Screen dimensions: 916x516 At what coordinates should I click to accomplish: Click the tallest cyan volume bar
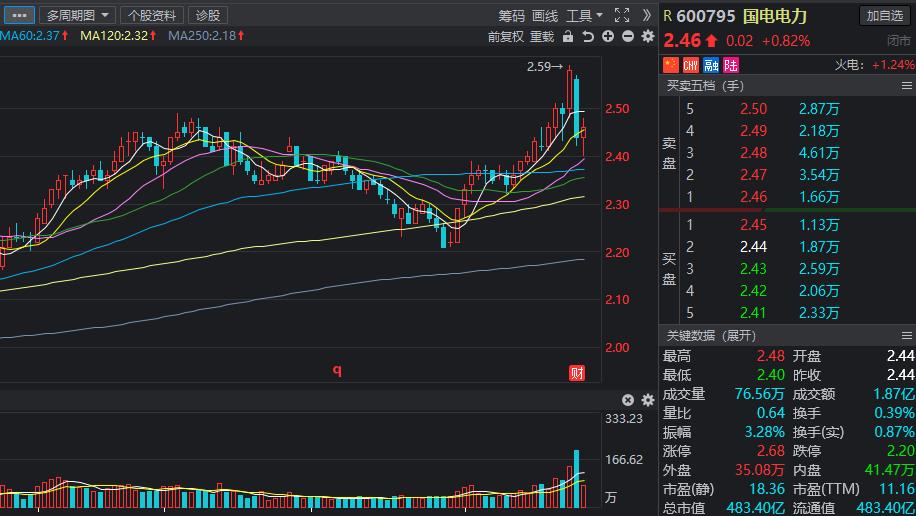[x=577, y=478]
